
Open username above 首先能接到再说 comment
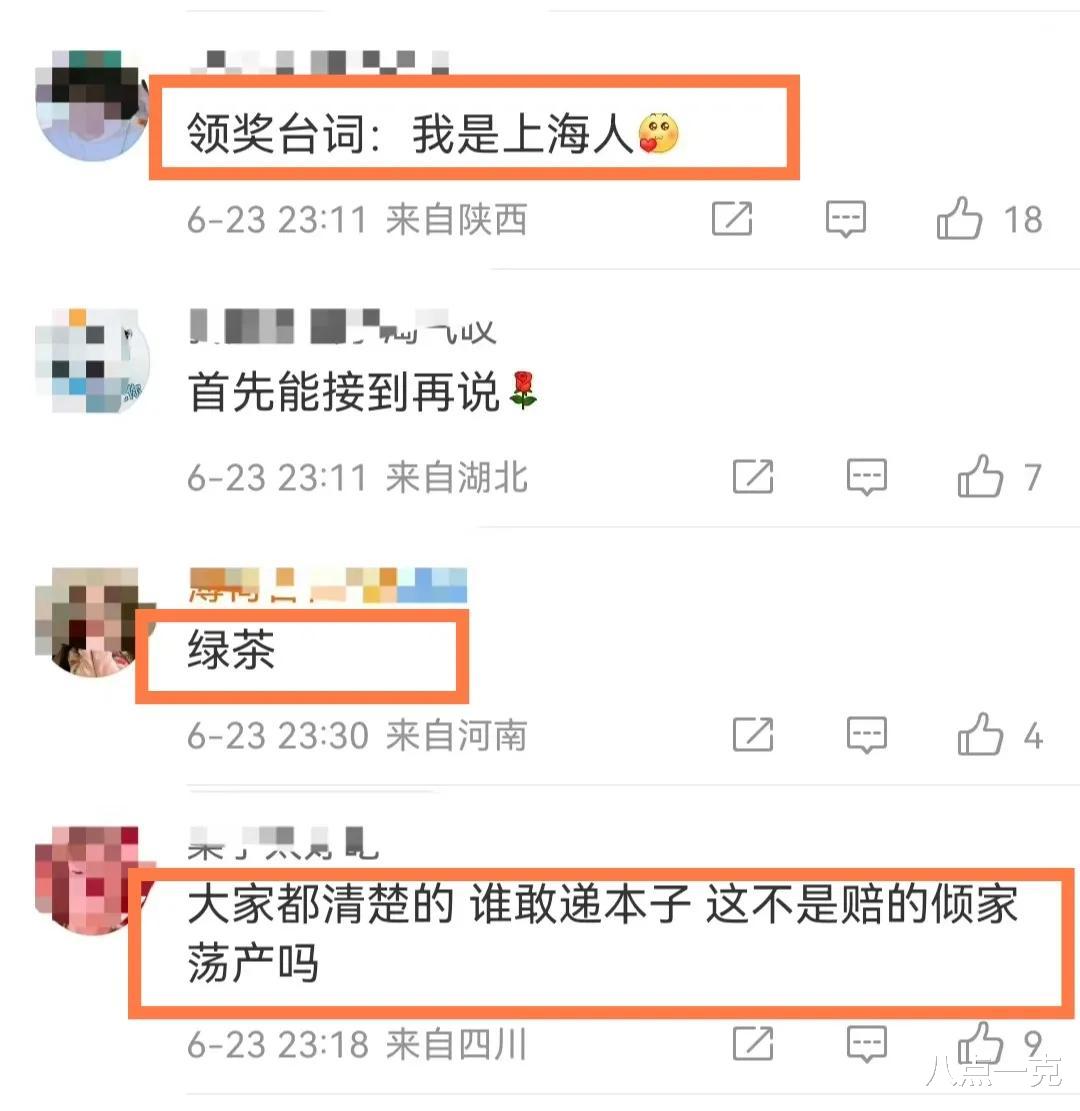(x=342, y=328)
